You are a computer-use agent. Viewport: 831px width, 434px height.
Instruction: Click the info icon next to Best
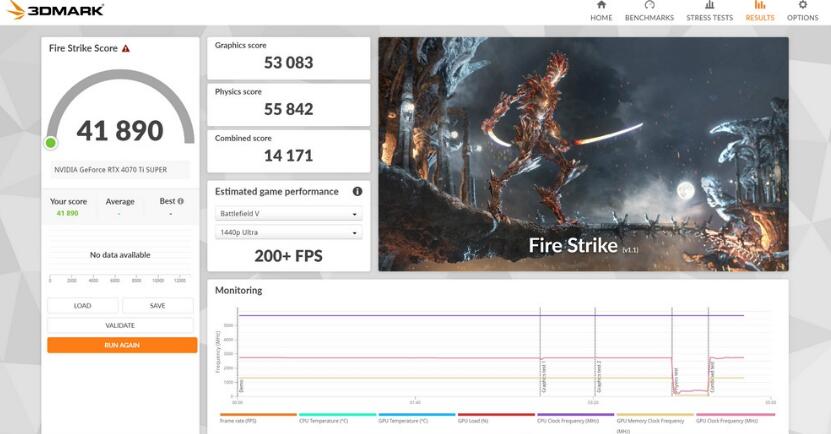click(181, 201)
